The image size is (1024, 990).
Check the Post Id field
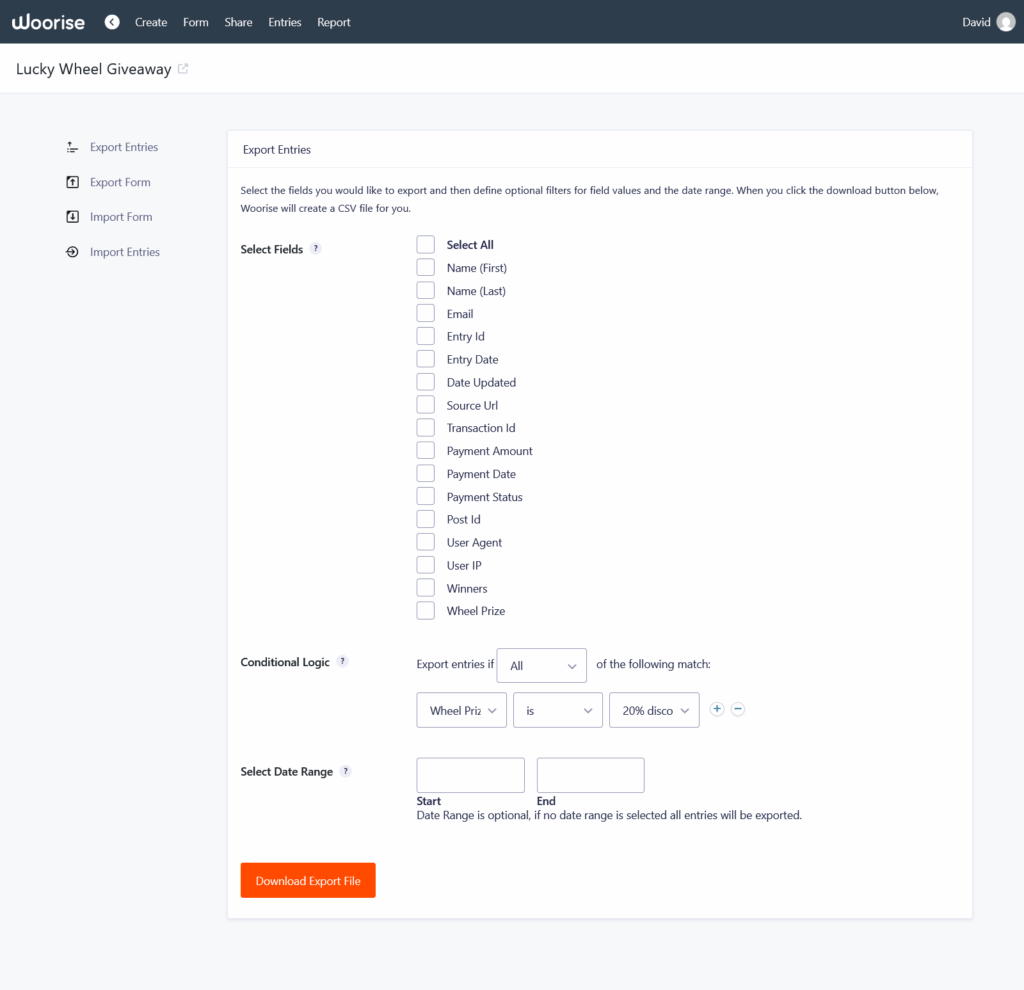tap(426, 519)
